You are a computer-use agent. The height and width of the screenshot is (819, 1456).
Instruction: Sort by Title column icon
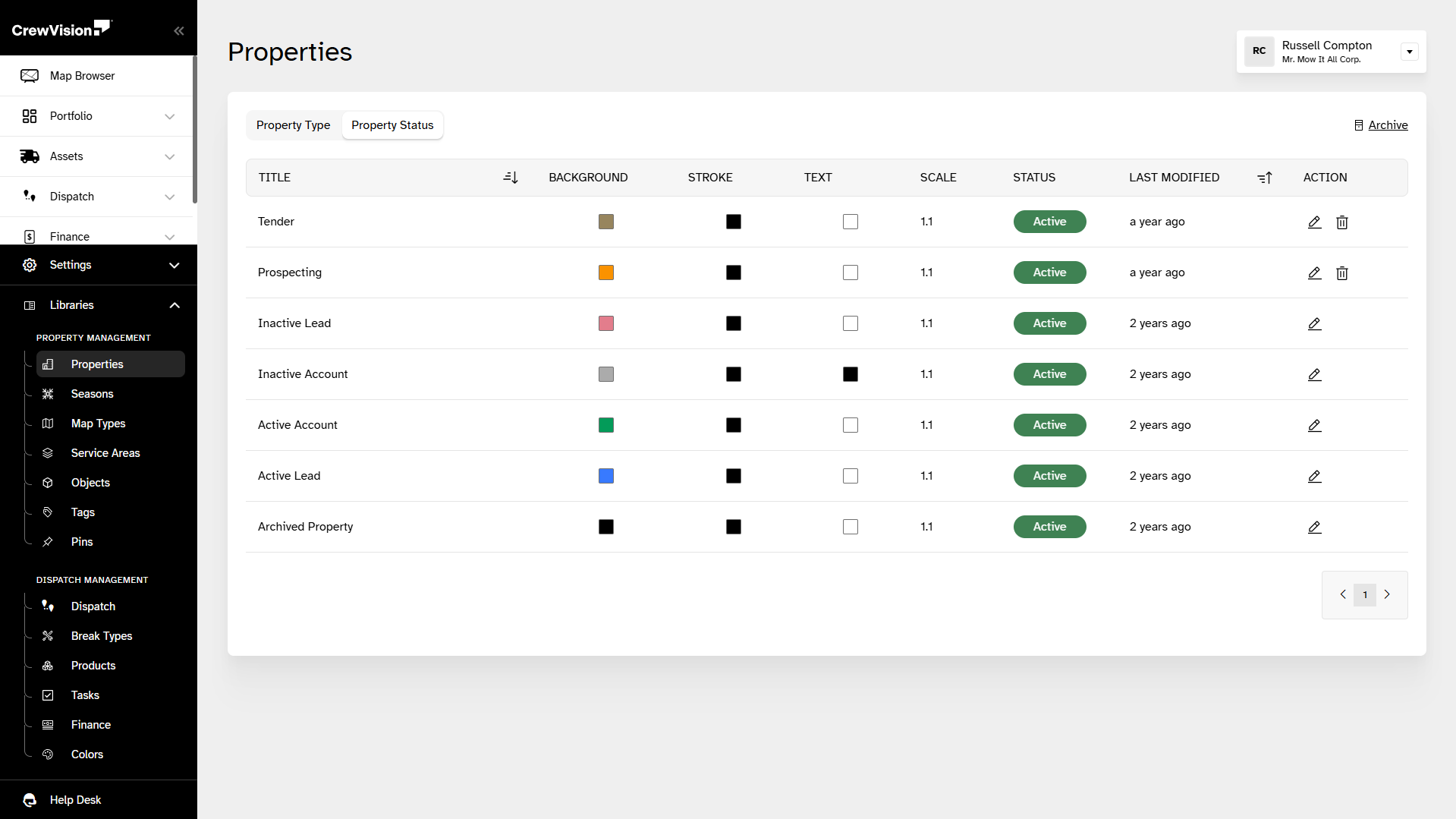click(511, 178)
